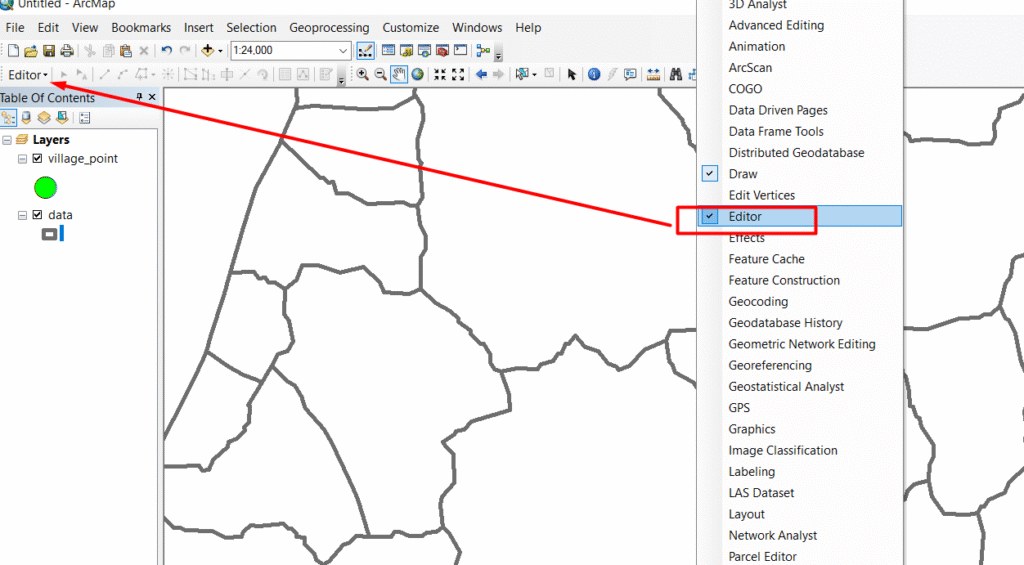Open the ArcToolbox window

[x=442, y=50]
